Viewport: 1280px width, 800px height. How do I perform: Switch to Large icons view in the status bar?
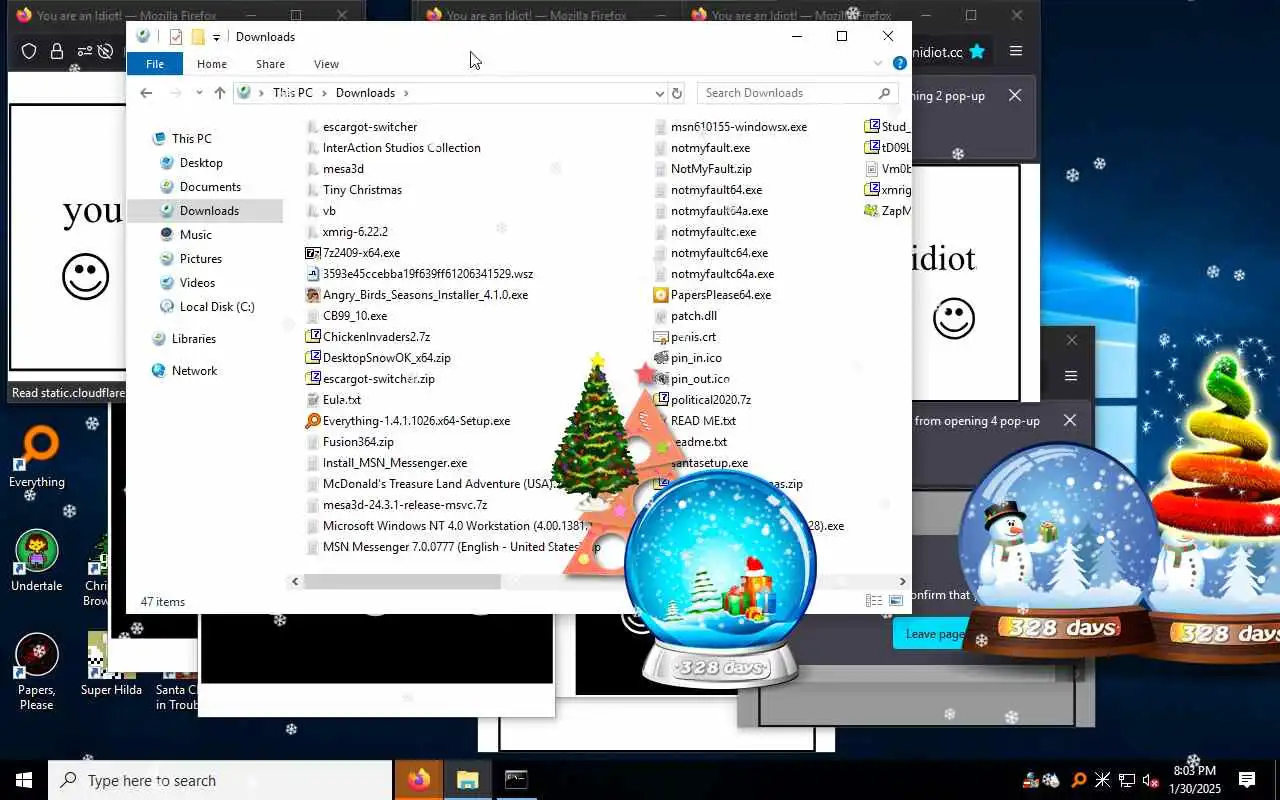[896, 601]
